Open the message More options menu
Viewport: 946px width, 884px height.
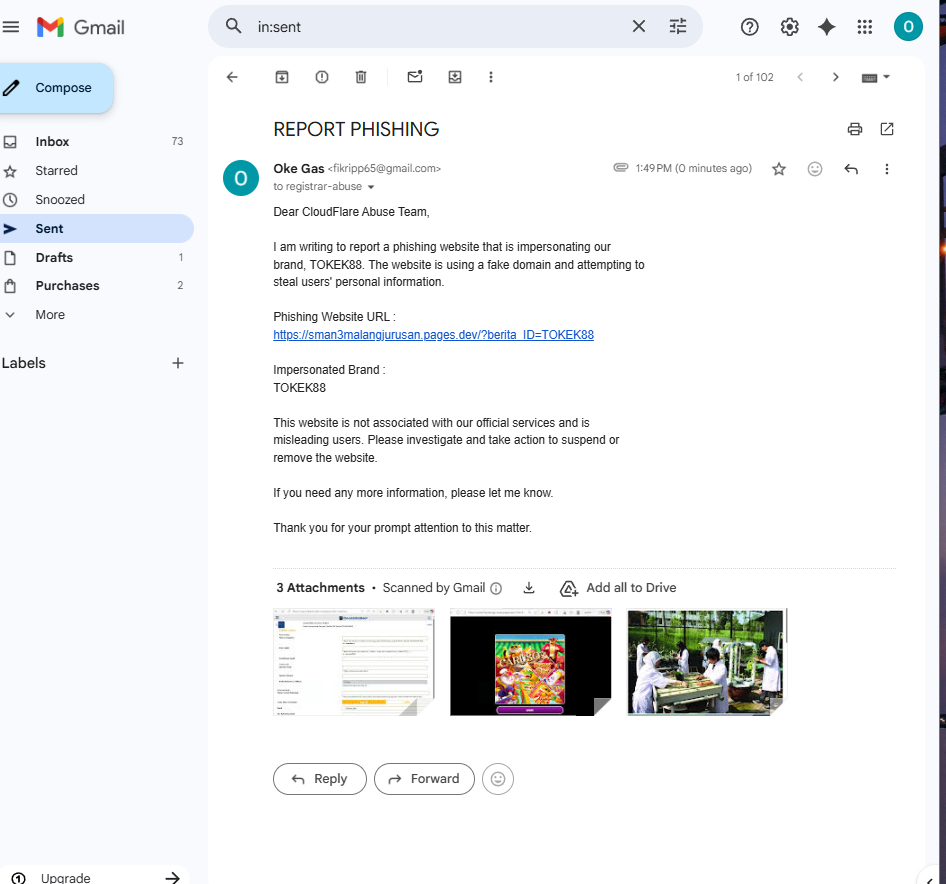click(886, 169)
